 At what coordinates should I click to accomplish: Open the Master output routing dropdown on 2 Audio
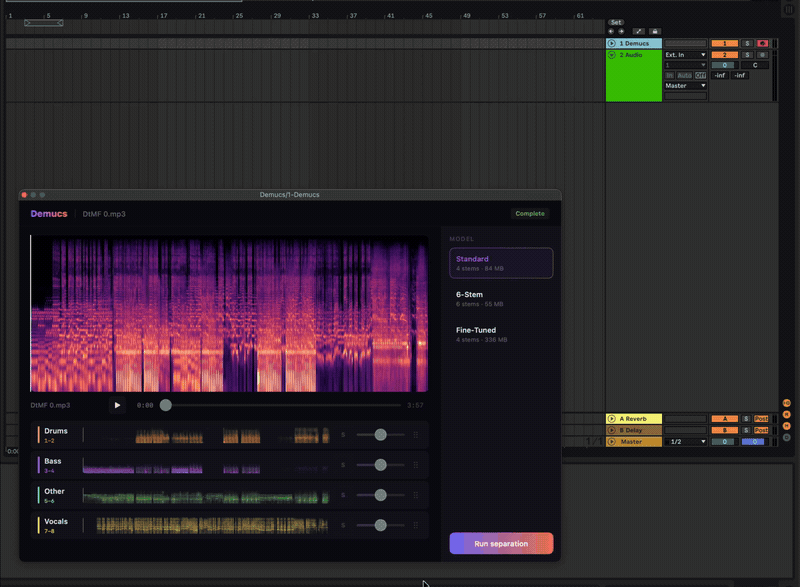(x=685, y=86)
